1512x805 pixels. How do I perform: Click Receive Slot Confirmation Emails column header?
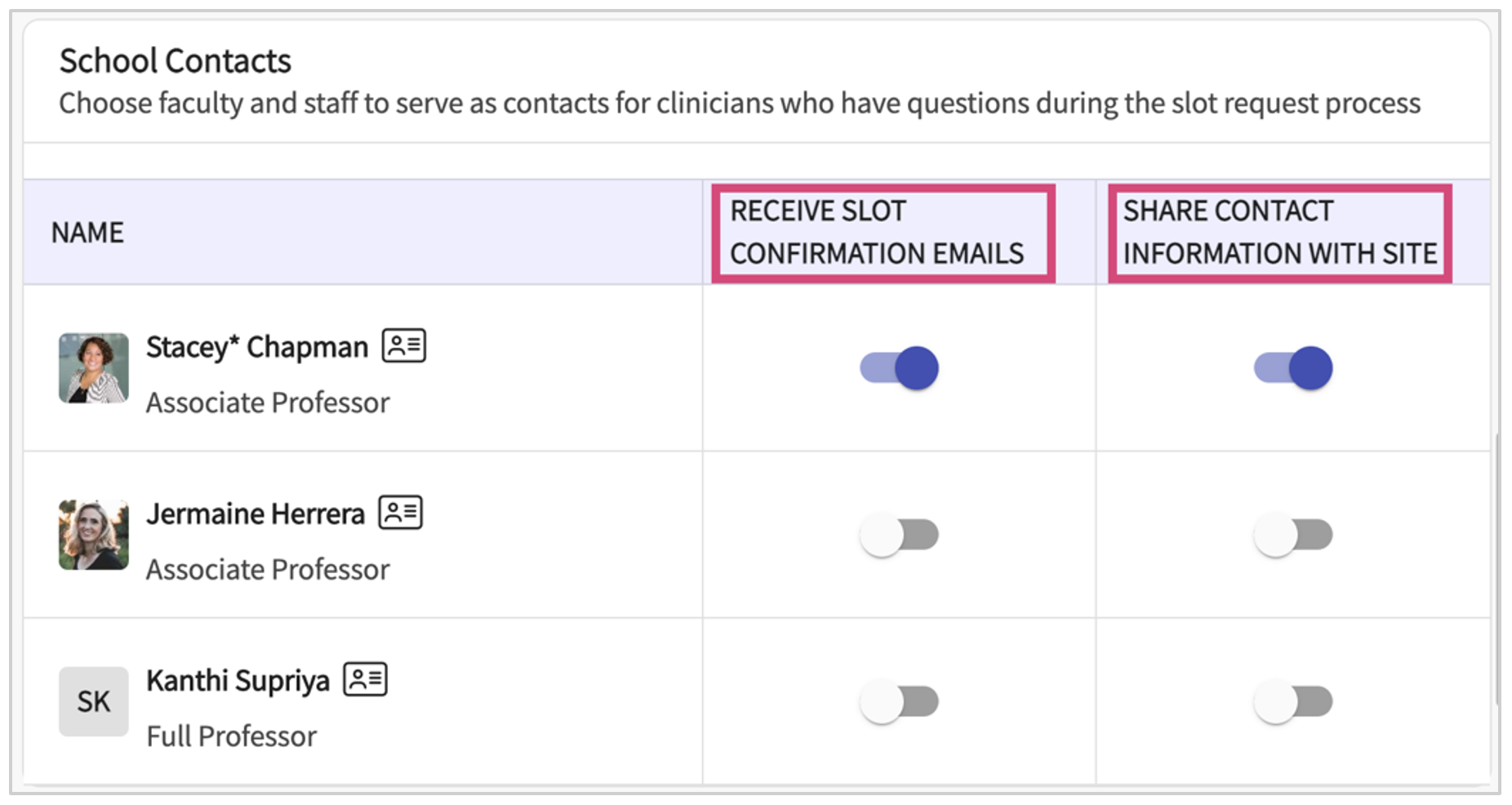tap(877, 233)
